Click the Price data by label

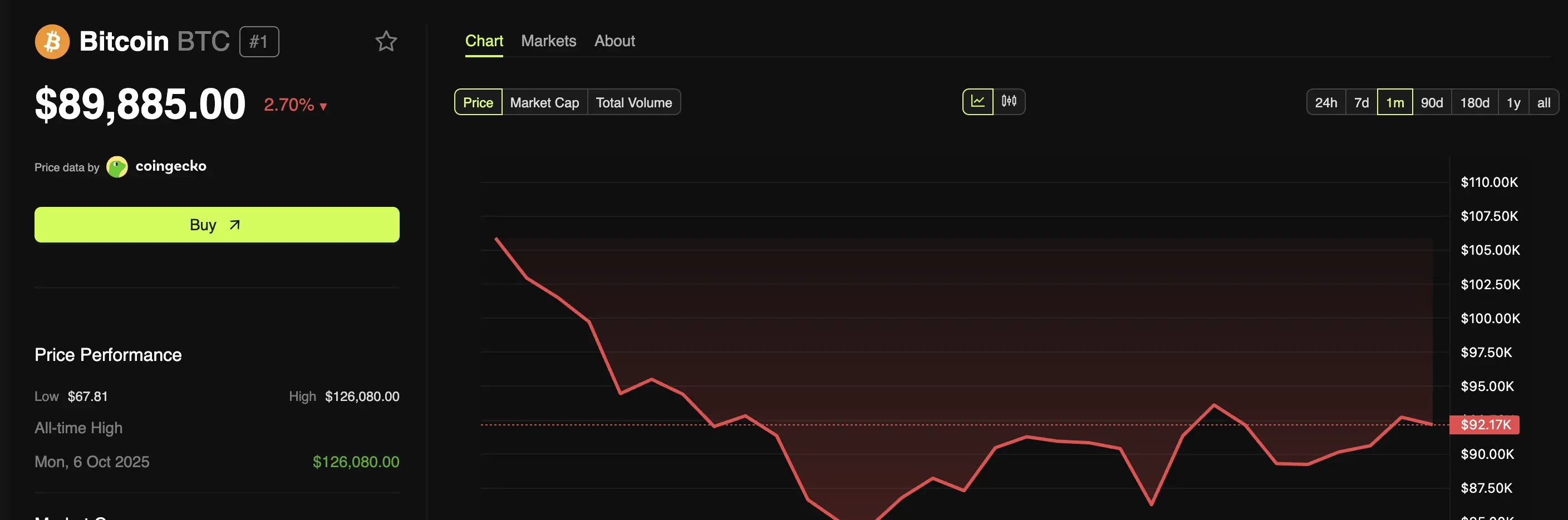pyautogui.click(x=66, y=167)
